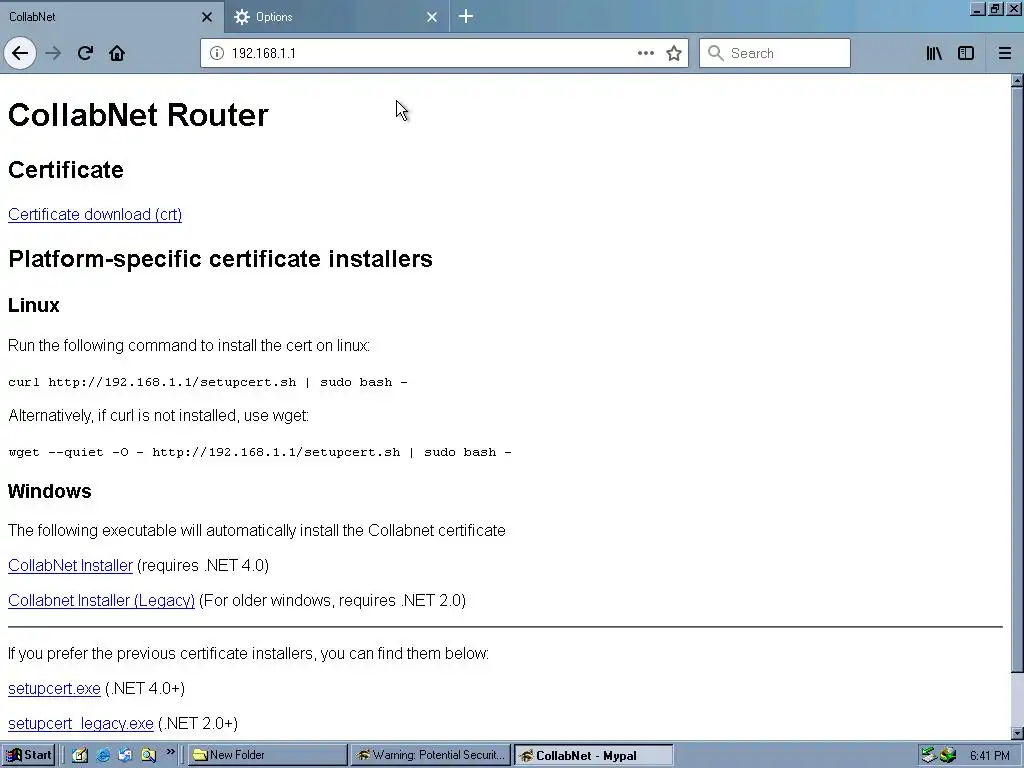
Task: Click the CollabNet - Mypal taskbar button
Action: tap(593, 755)
